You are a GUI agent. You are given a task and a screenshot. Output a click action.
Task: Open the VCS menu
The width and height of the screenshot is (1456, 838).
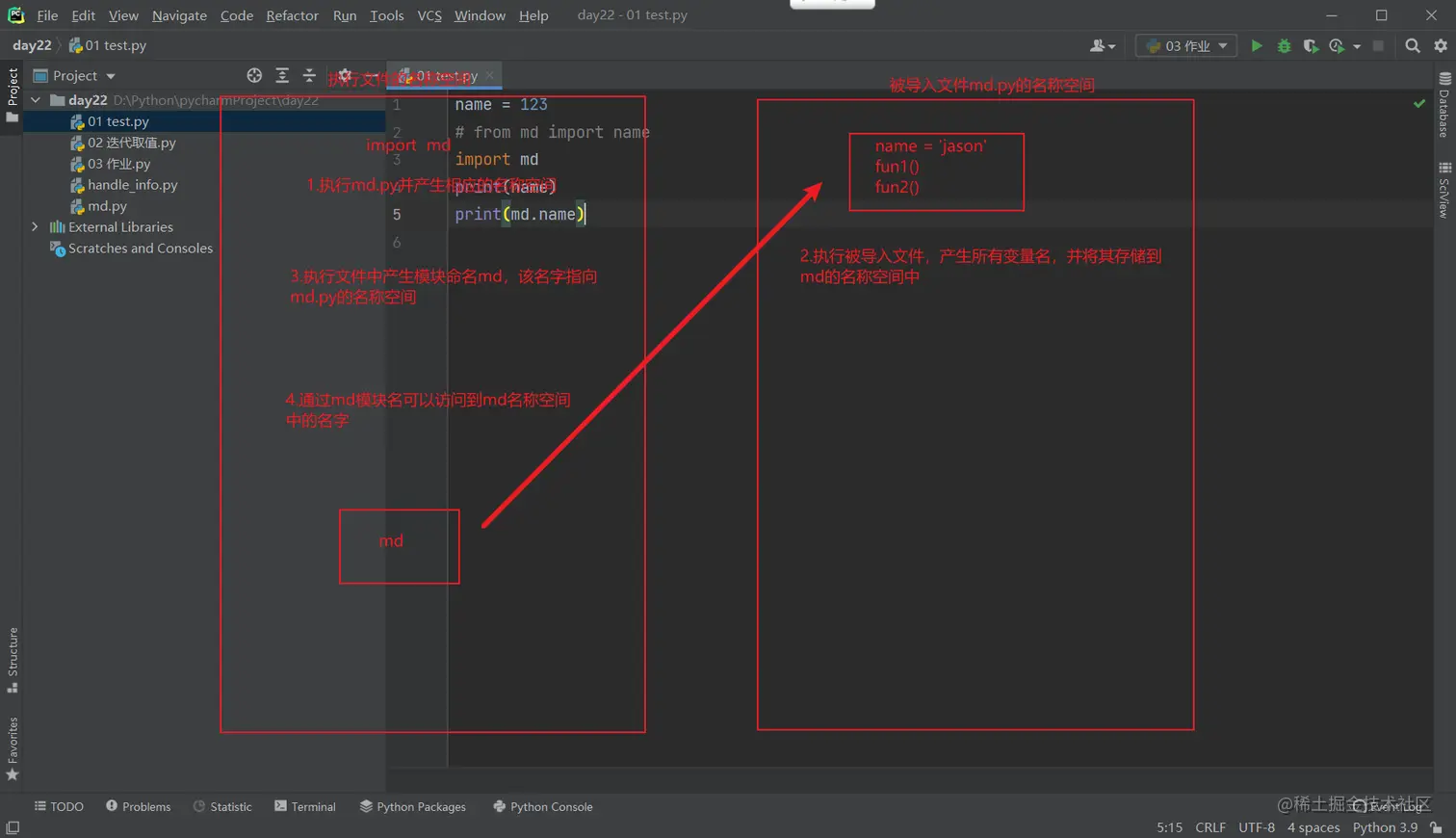[429, 15]
